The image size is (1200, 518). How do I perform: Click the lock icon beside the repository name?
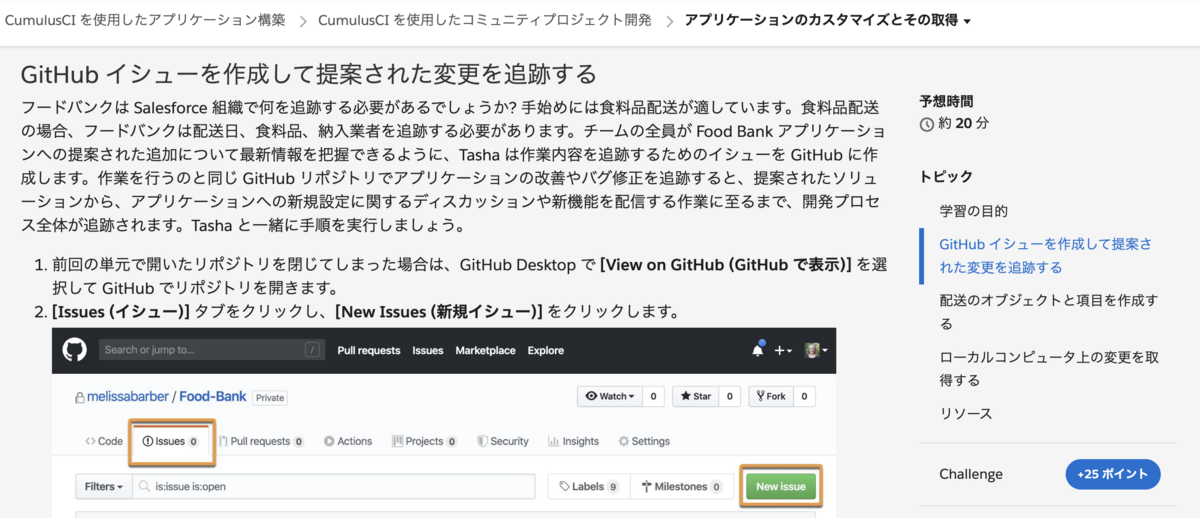pyautogui.click(x=80, y=397)
